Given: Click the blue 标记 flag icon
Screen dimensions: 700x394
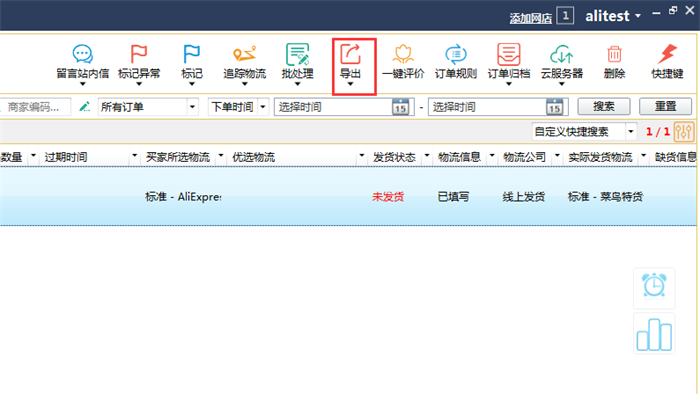Looking at the screenshot, I should click(192, 54).
